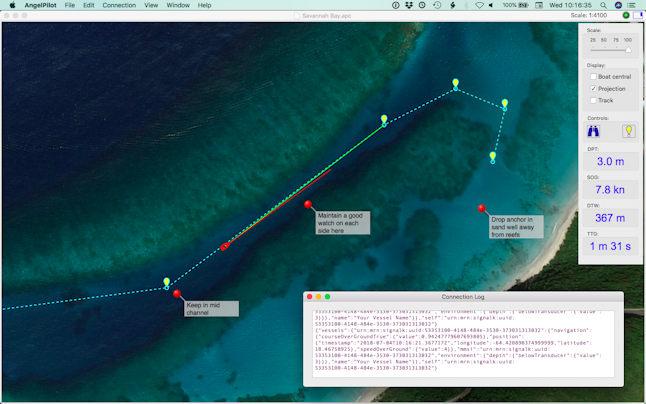This screenshot has width=646, height=404.
Task: Click the Savannah Bay.apc window title
Action: (x=326, y=16)
